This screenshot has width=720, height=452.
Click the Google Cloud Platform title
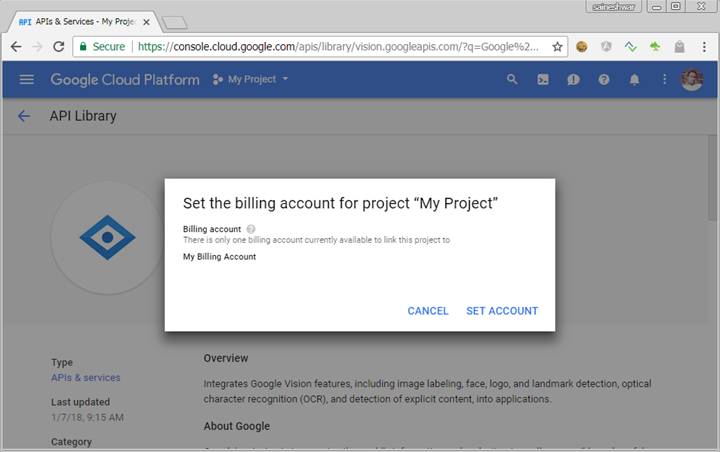[x=125, y=79]
